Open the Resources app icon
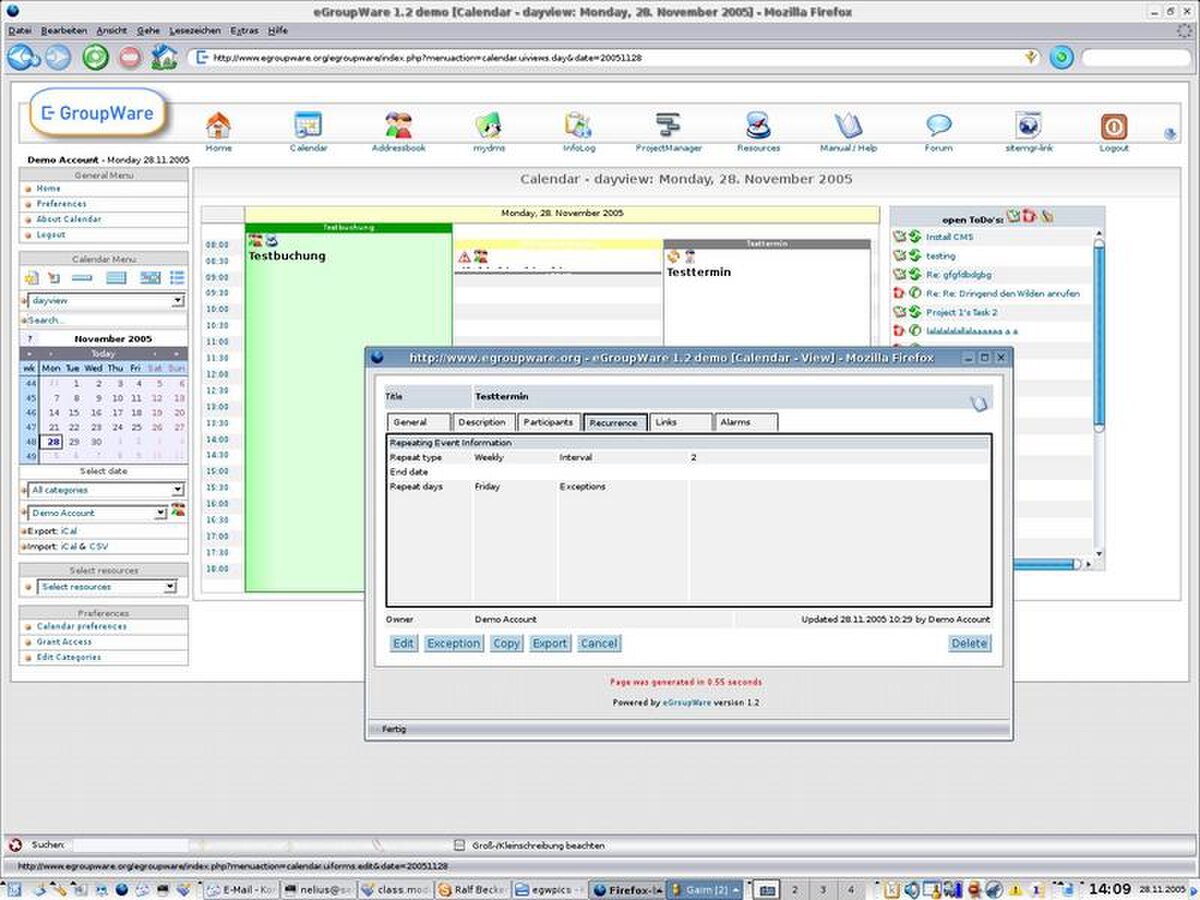The width and height of the screenshot is (1200, 900). [x=758, y=126]
